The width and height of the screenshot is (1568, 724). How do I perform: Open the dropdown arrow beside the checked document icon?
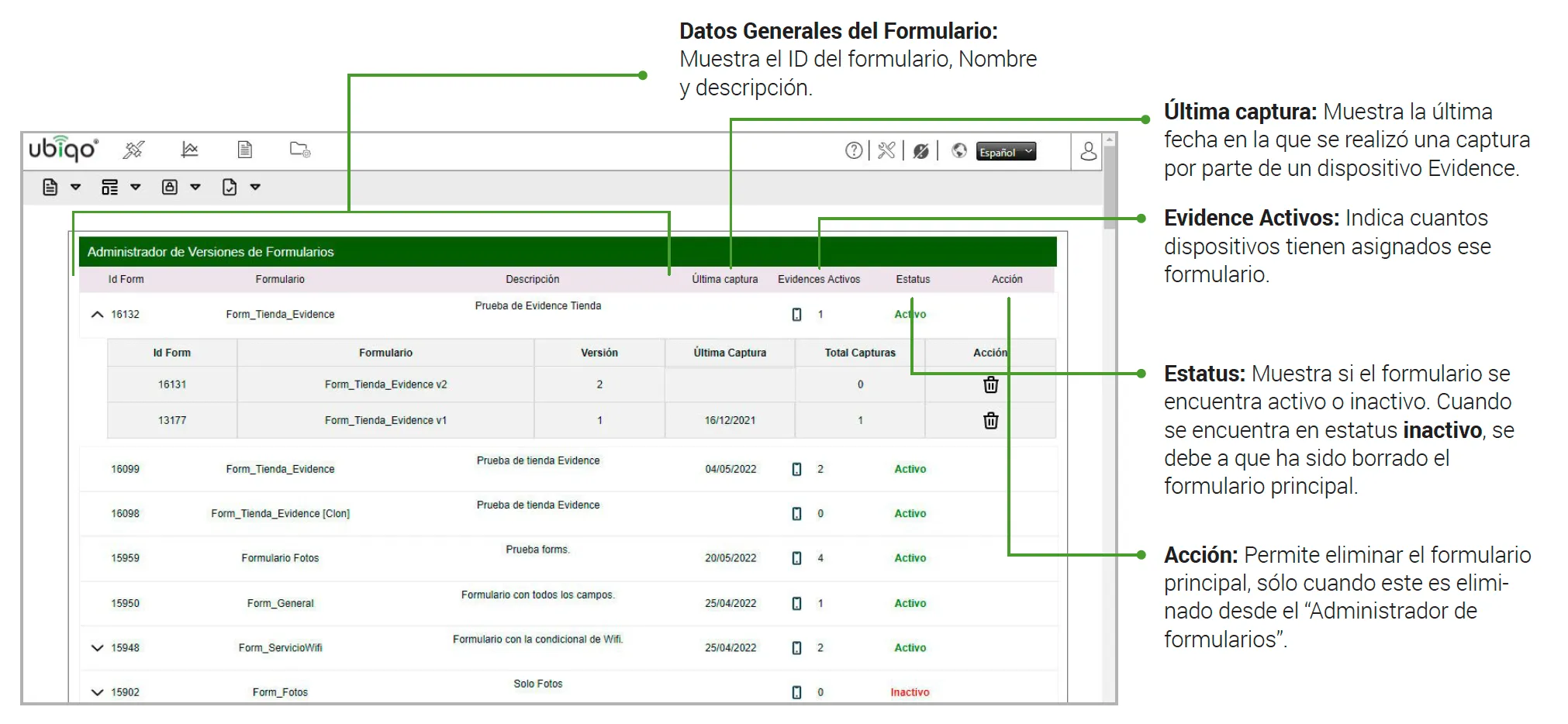[x=255, y=187]
